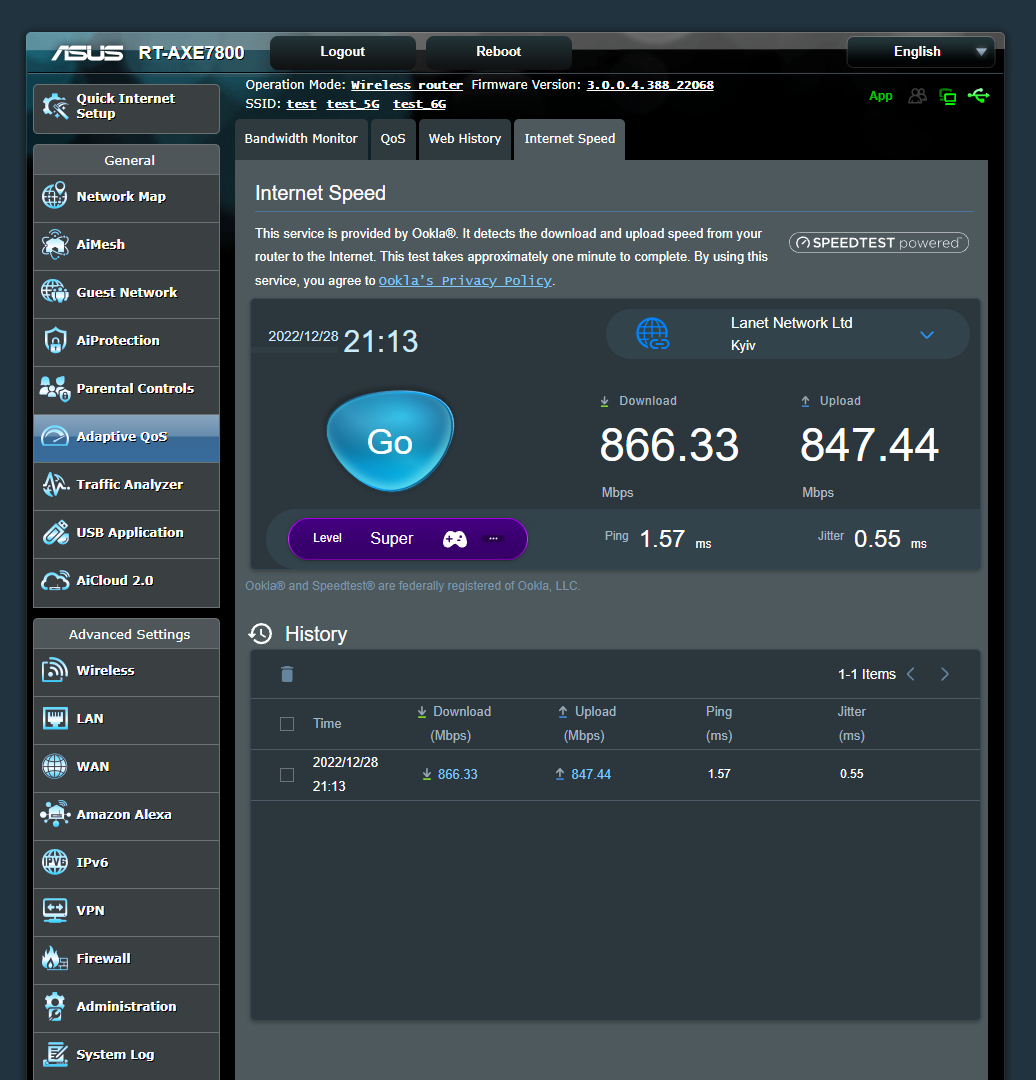Image resolution: width=1036 pixels, height=1080 pixels.
Task: Click the VPN icon in sidebar
Action: tap(54, 910)
